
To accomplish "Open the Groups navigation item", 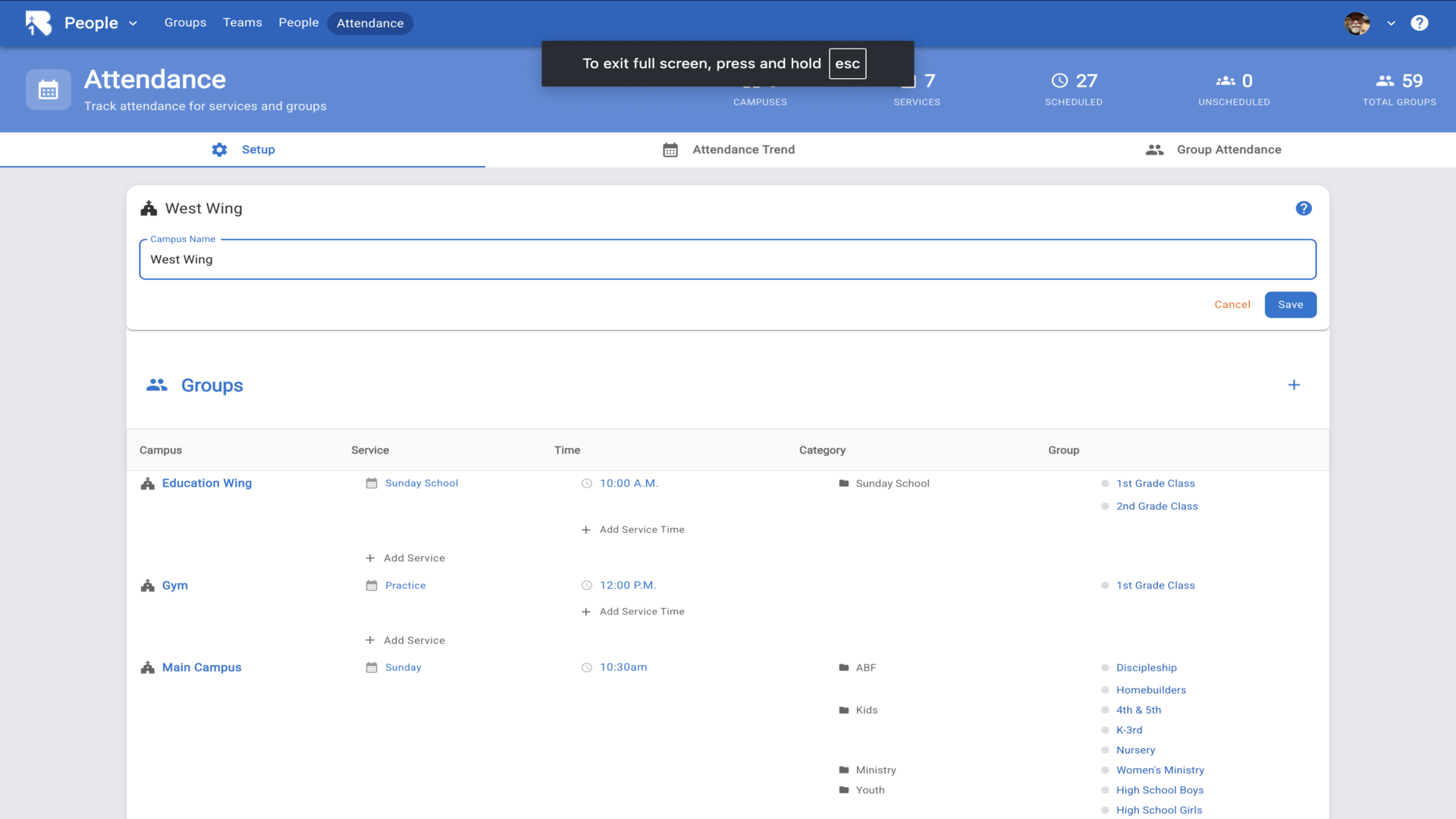I will (185, 23).
